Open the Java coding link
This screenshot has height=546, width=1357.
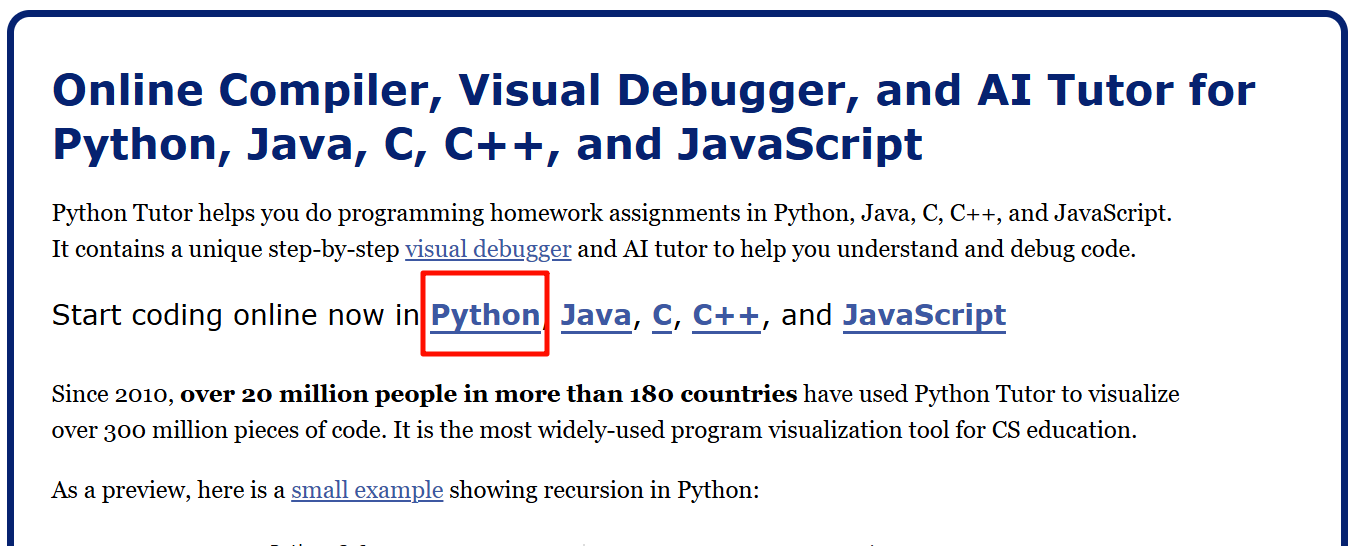pyautogui.click(x=596, y=316)
